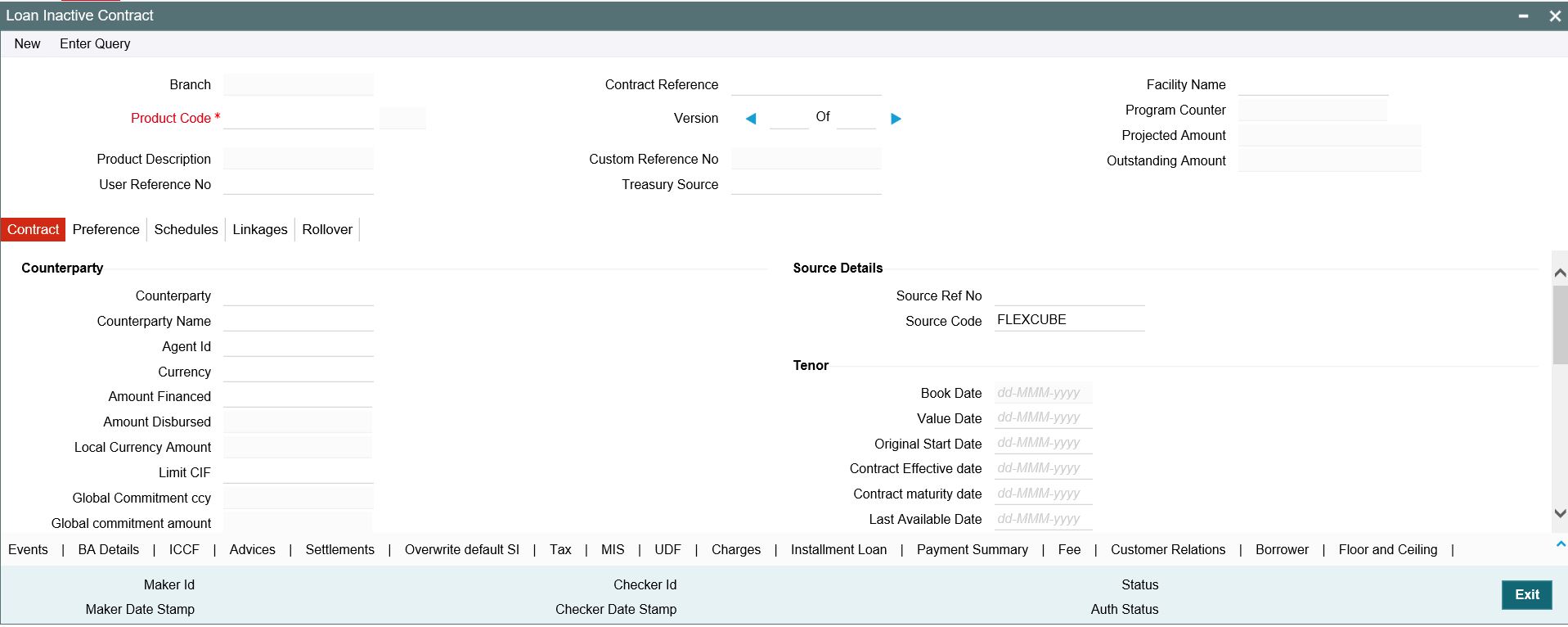Click New in the toolbar

[27, 44]
